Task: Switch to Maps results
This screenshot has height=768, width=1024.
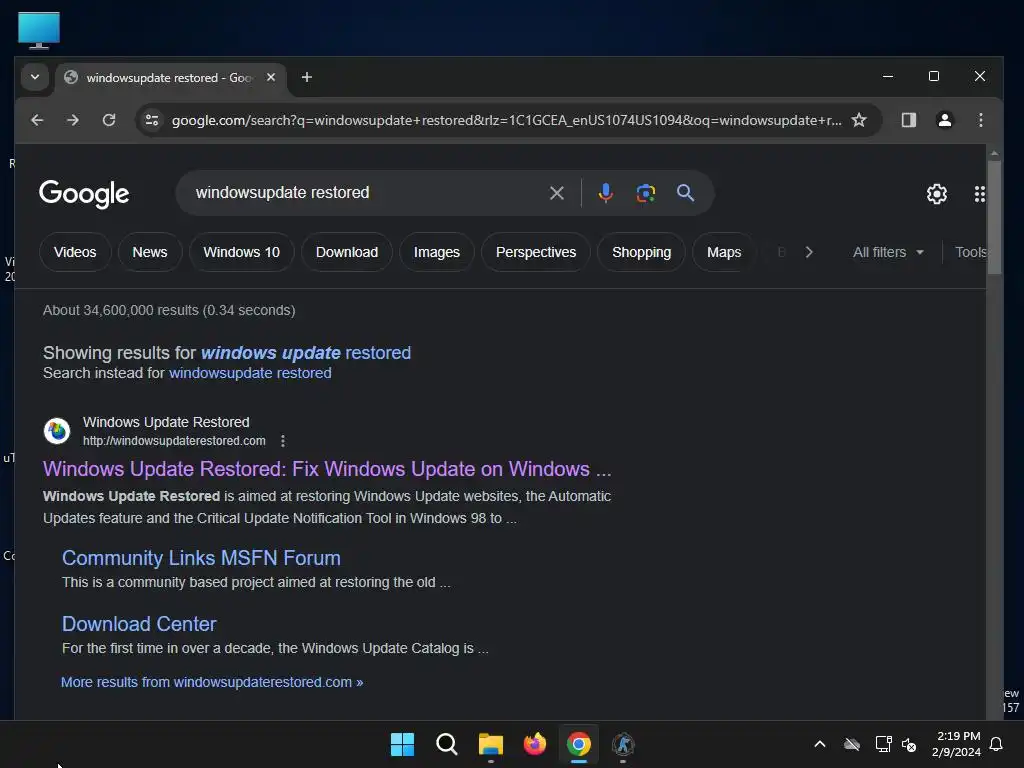Action: pos(724,252)
